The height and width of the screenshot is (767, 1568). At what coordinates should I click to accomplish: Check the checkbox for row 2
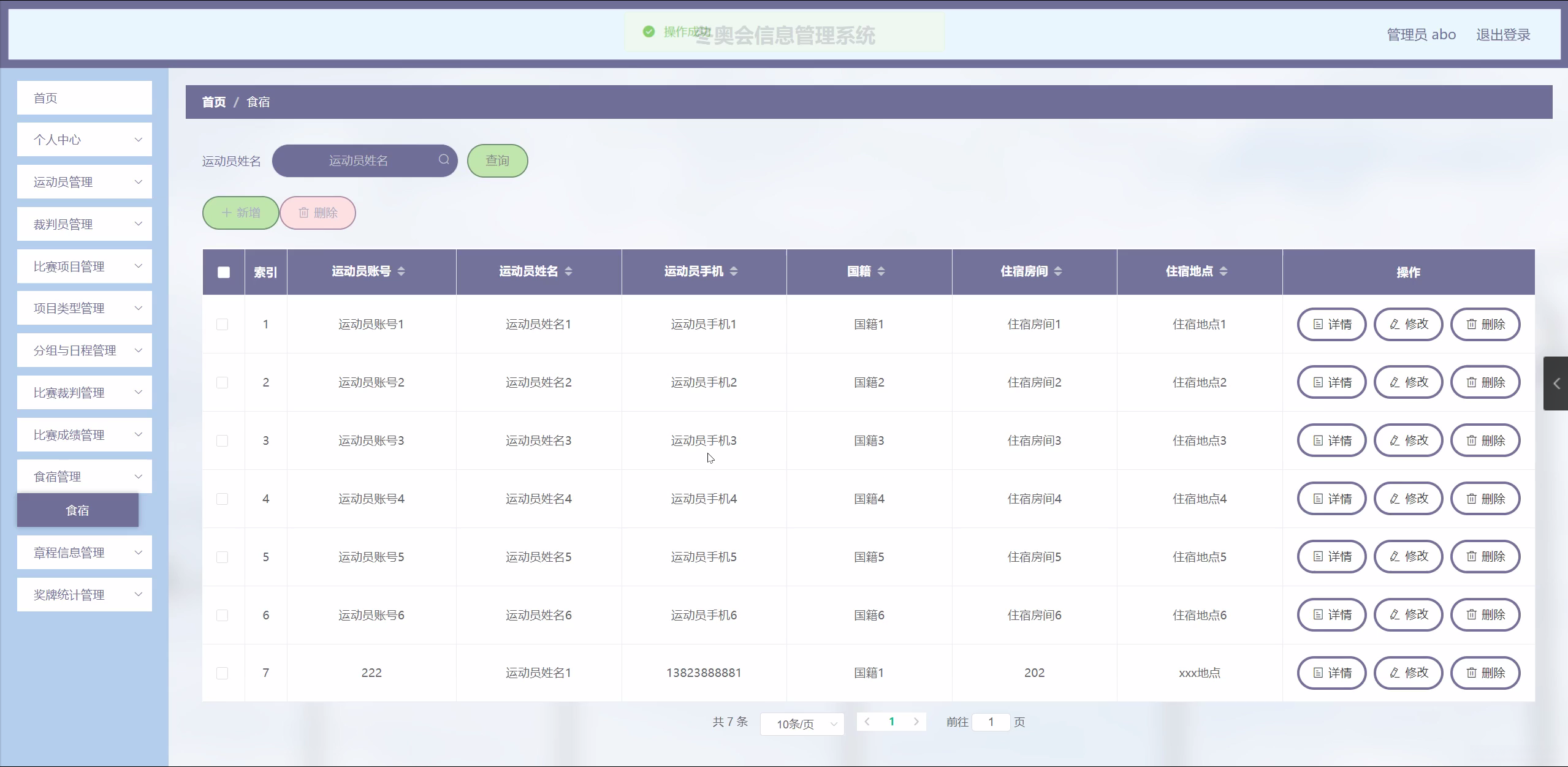pyautogui.click(x=223, y=382)
